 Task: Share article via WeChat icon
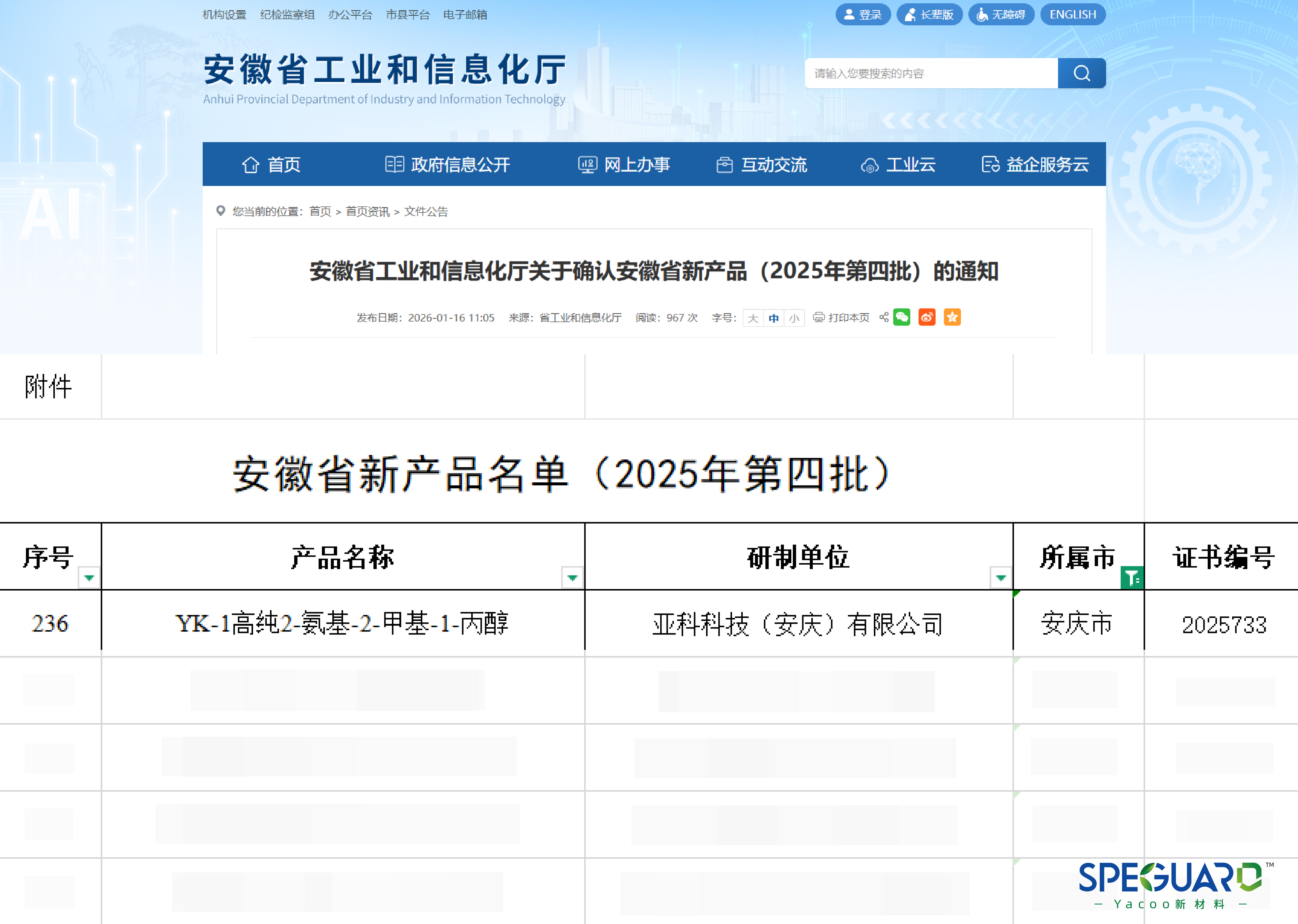coord(902,318)
